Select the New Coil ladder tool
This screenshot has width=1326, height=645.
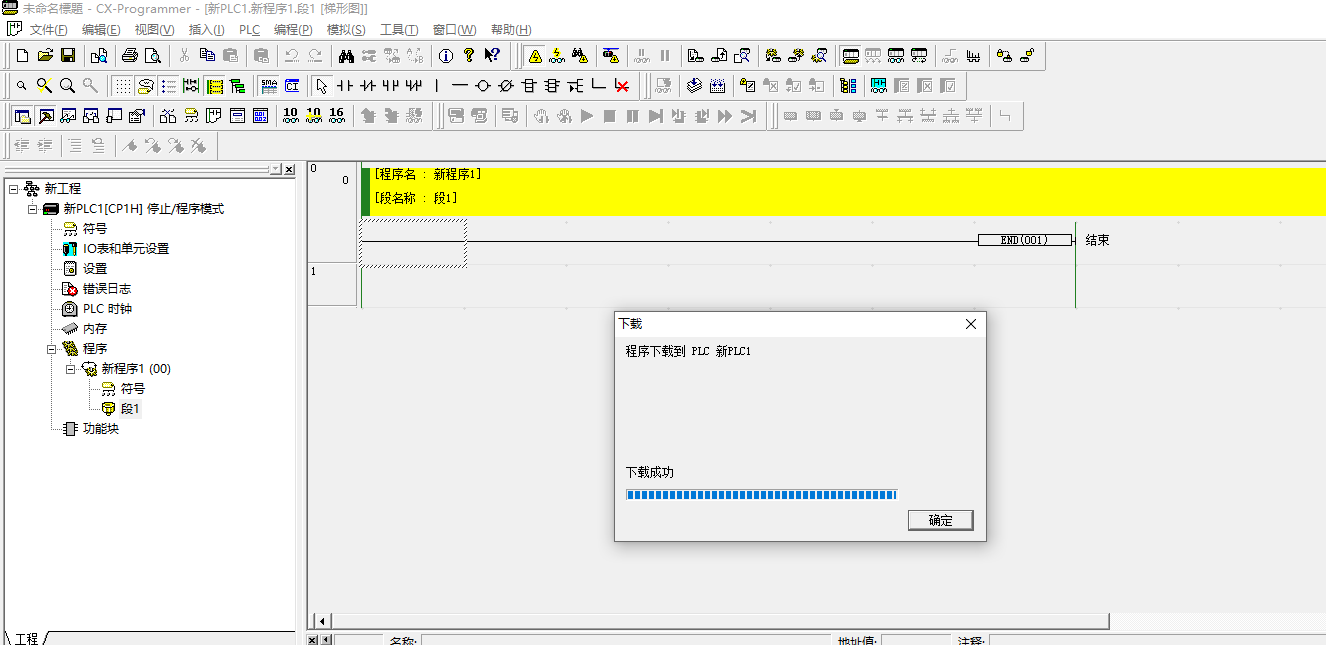tap(483, 86)
